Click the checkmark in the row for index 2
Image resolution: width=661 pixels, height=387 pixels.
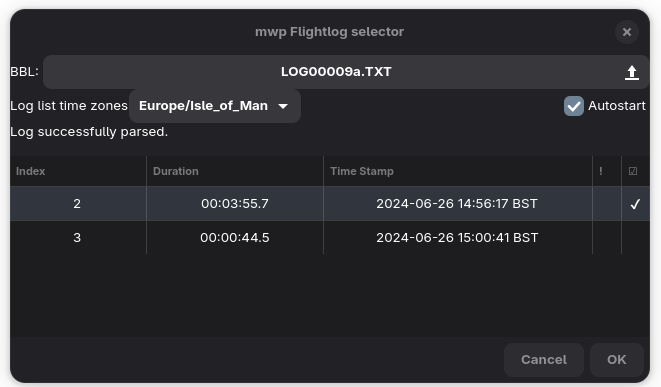click(635, 204)
